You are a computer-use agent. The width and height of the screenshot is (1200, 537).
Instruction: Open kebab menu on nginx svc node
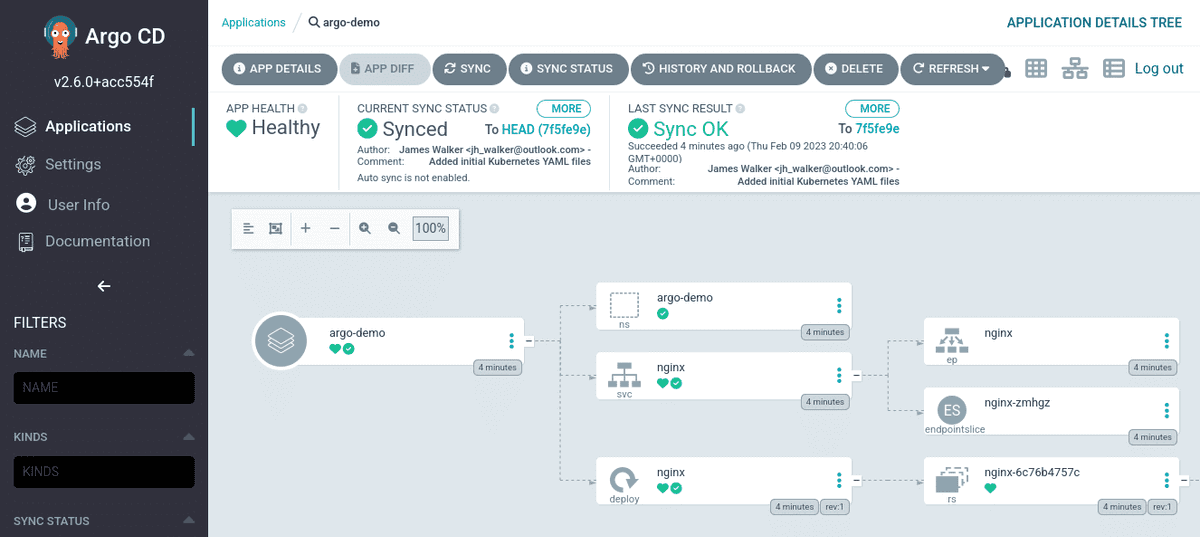[839, 376]
